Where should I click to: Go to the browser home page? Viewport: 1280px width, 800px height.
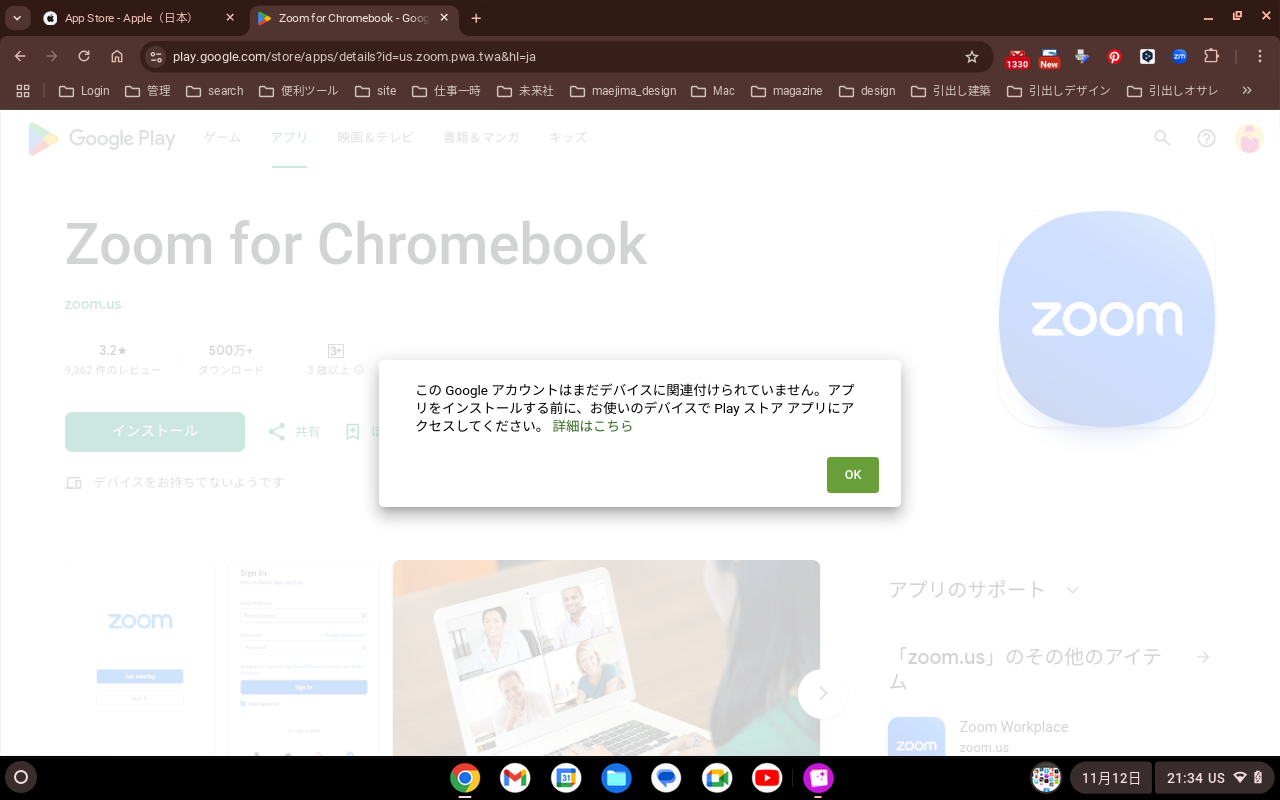pyautogui.click(x=117, y=57)
